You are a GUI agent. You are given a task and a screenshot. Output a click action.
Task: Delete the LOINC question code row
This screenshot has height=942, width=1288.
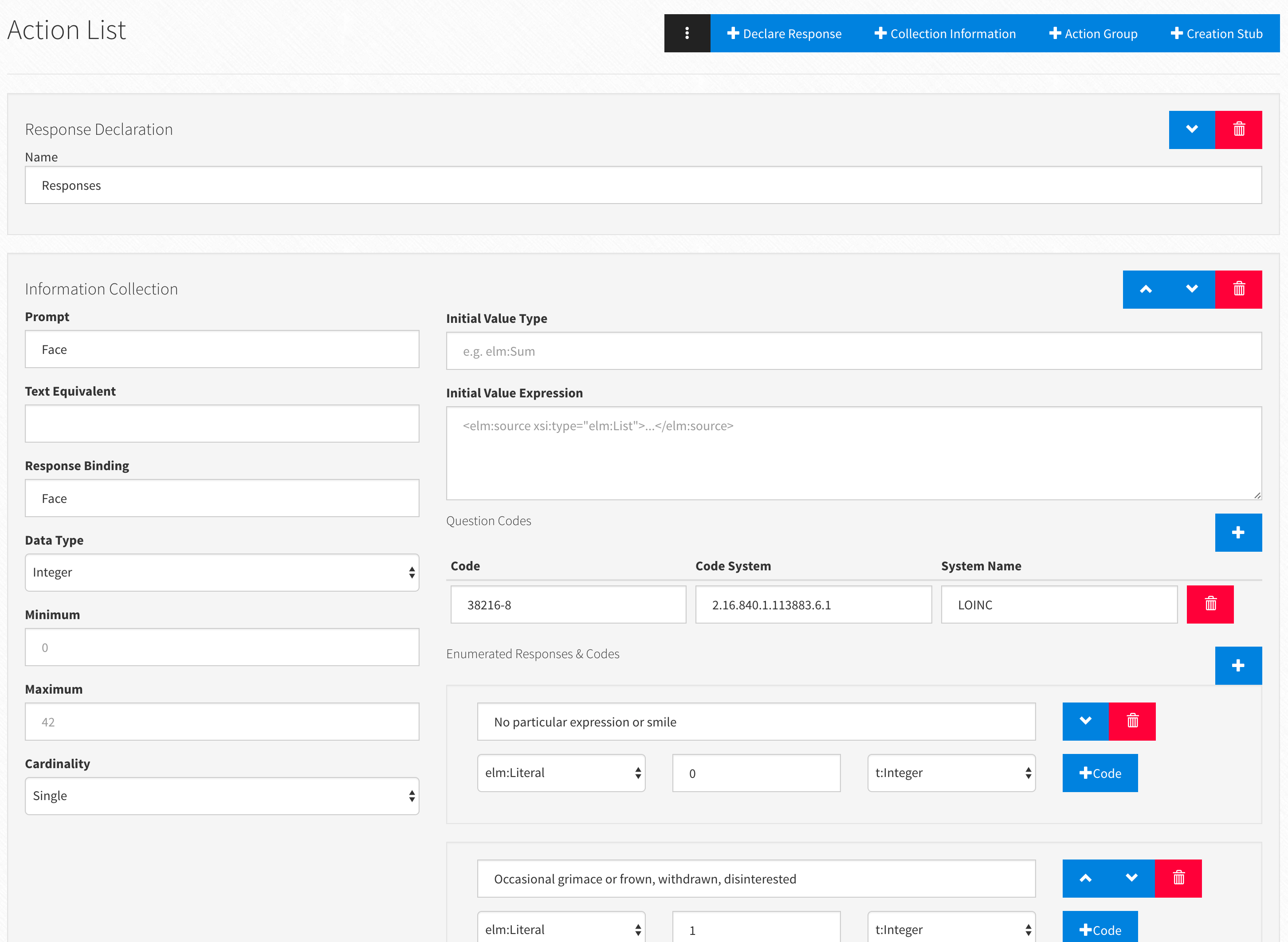(x=1209, y=604)
